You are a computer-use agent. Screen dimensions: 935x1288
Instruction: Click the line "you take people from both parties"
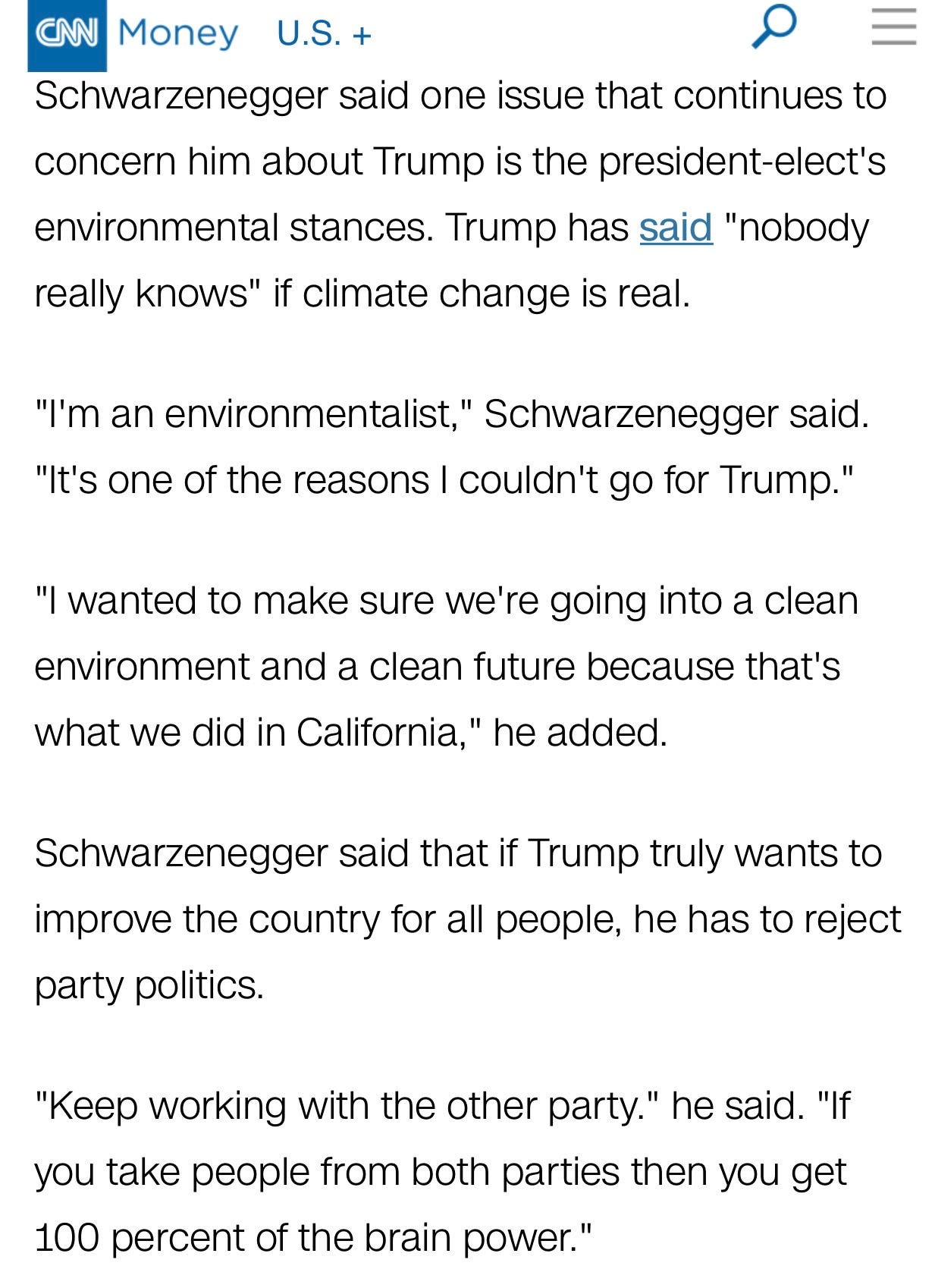[440, 1172]
